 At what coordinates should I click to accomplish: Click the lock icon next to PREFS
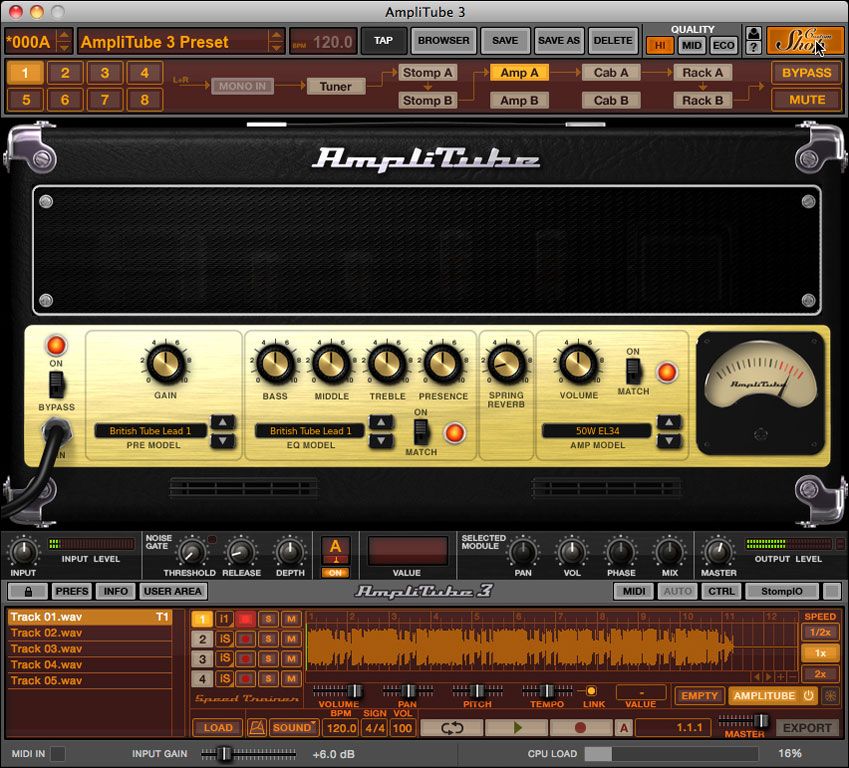[x=28, y=591]
